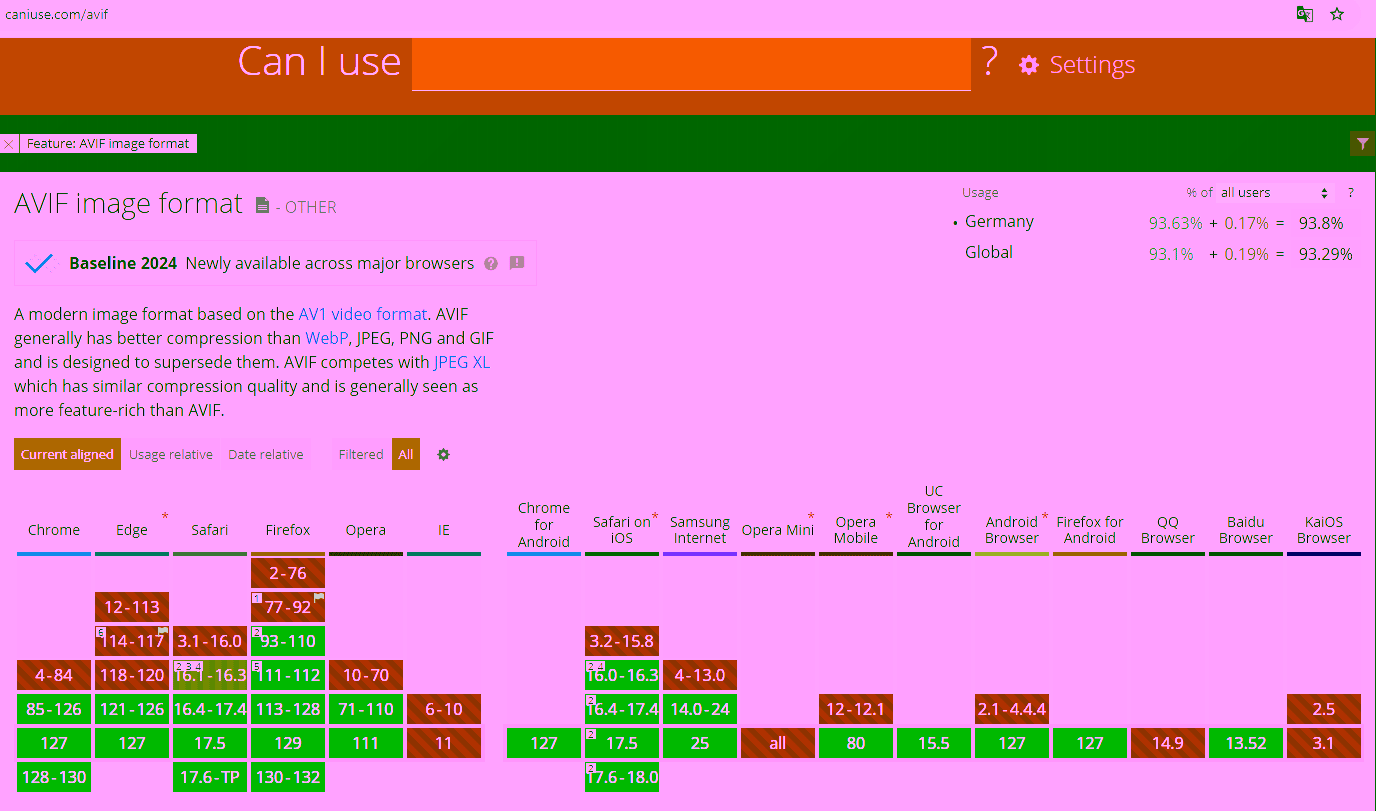The height and width of the screenshot is (811, 1376).
Task: Switch to Date relative view
Action: [265, 453]
